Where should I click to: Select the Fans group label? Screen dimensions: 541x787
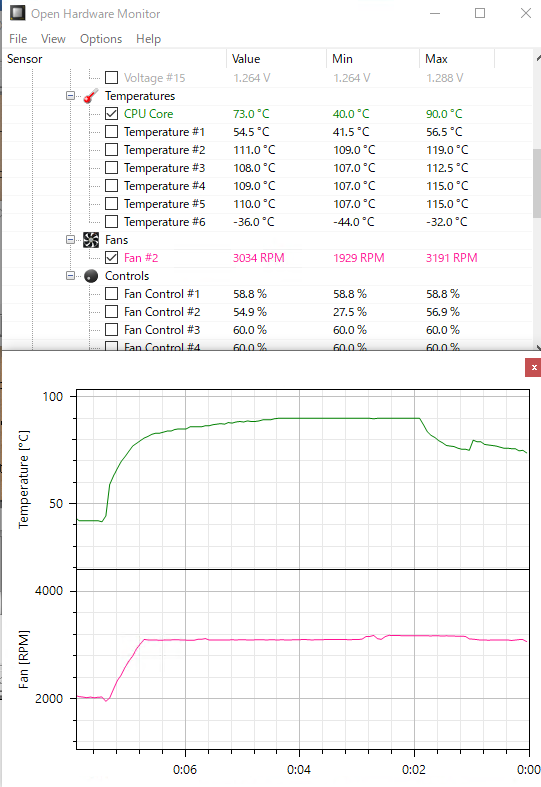coord(116,240)
